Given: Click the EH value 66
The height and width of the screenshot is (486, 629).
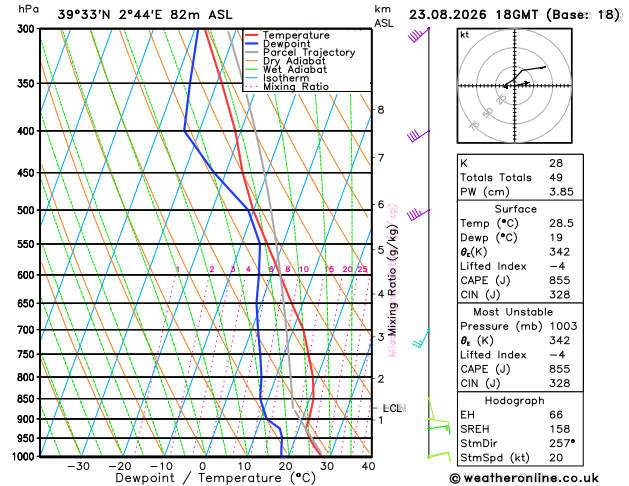Looking at the screenshot, I should tap(556, 415).
